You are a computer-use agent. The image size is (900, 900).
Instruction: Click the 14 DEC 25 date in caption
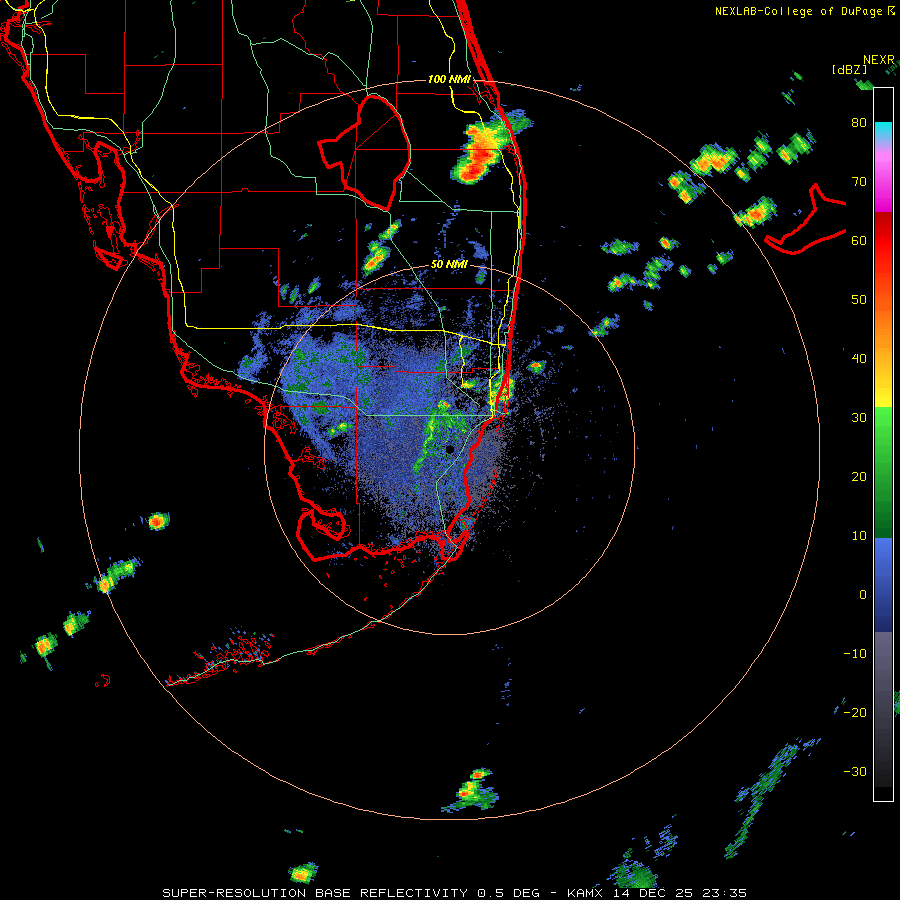pyautogui.click(x=653, y=893)
